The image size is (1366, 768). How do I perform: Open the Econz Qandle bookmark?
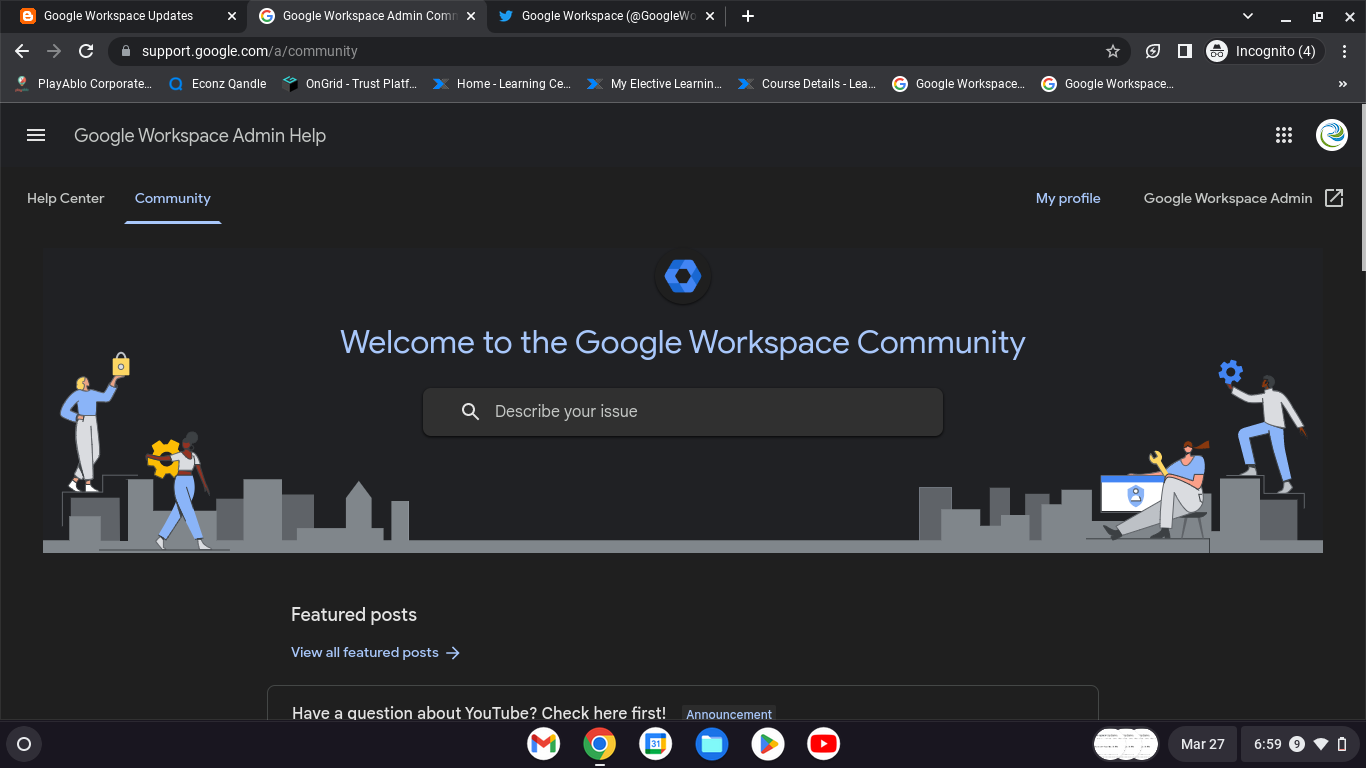(218, 84)
